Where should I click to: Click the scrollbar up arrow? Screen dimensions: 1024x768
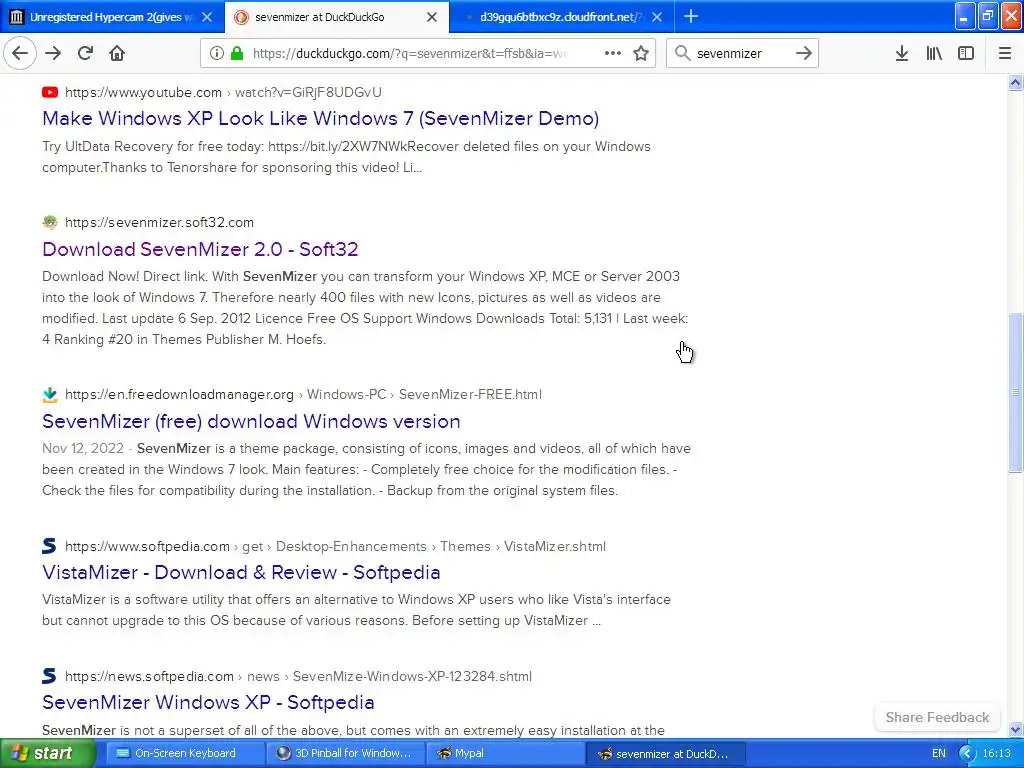(x=1015, y=82)
